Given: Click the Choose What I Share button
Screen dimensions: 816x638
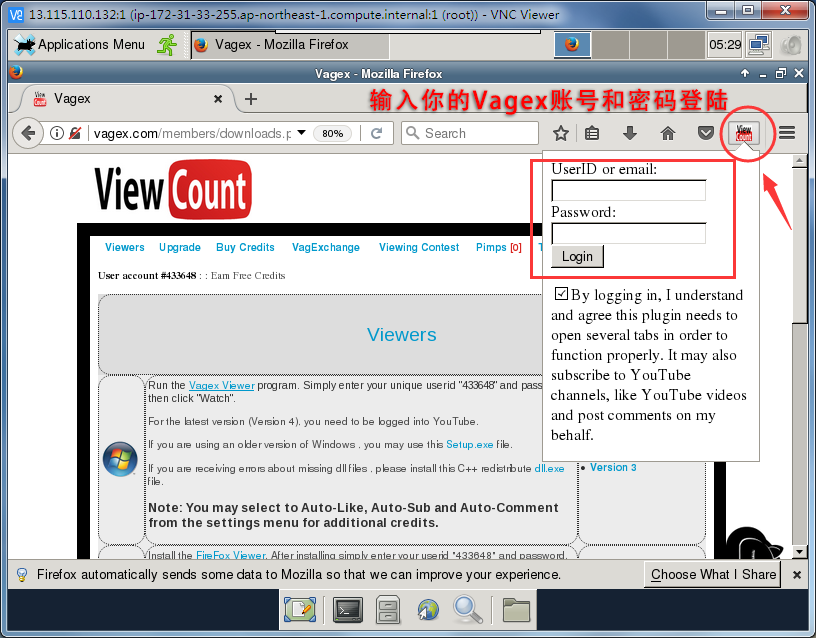Looking at the screenshot, I should (x=712, y=575).
